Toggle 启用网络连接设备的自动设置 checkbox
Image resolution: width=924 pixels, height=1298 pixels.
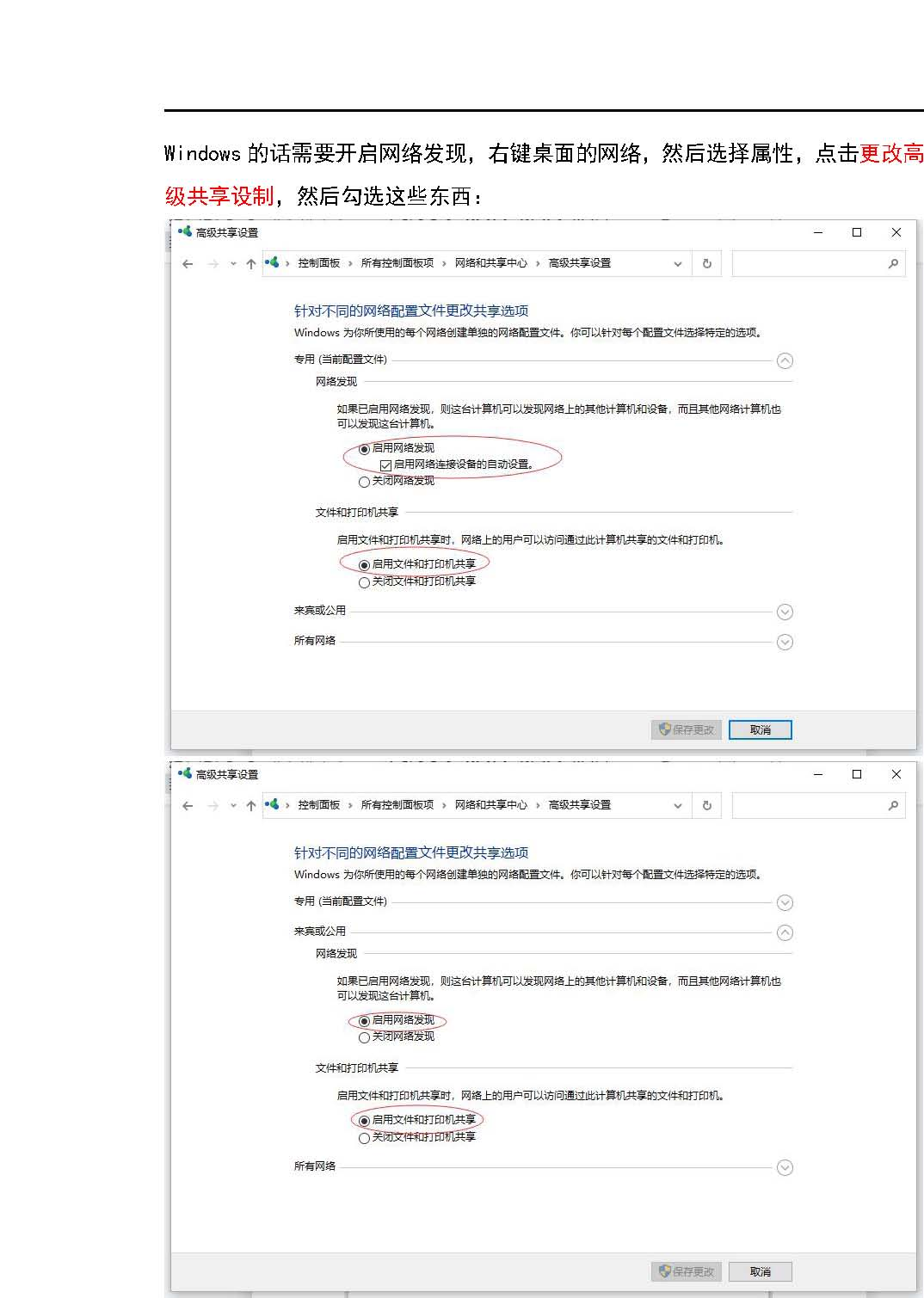coord(386,465)
